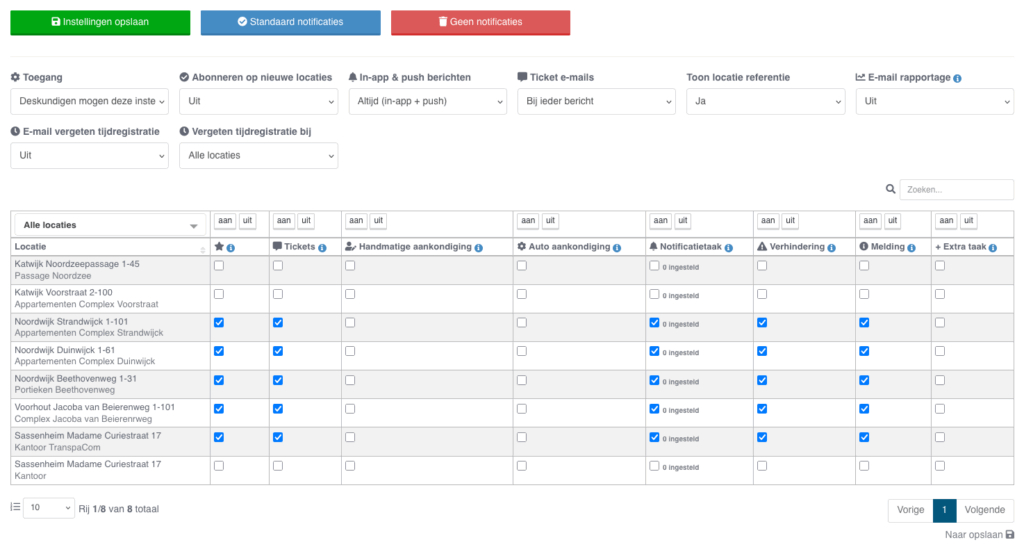Uncheck Verhindering for Noordwijk Duinwijck 1-61
The image size is (1024, 547).
pos(762,351)
